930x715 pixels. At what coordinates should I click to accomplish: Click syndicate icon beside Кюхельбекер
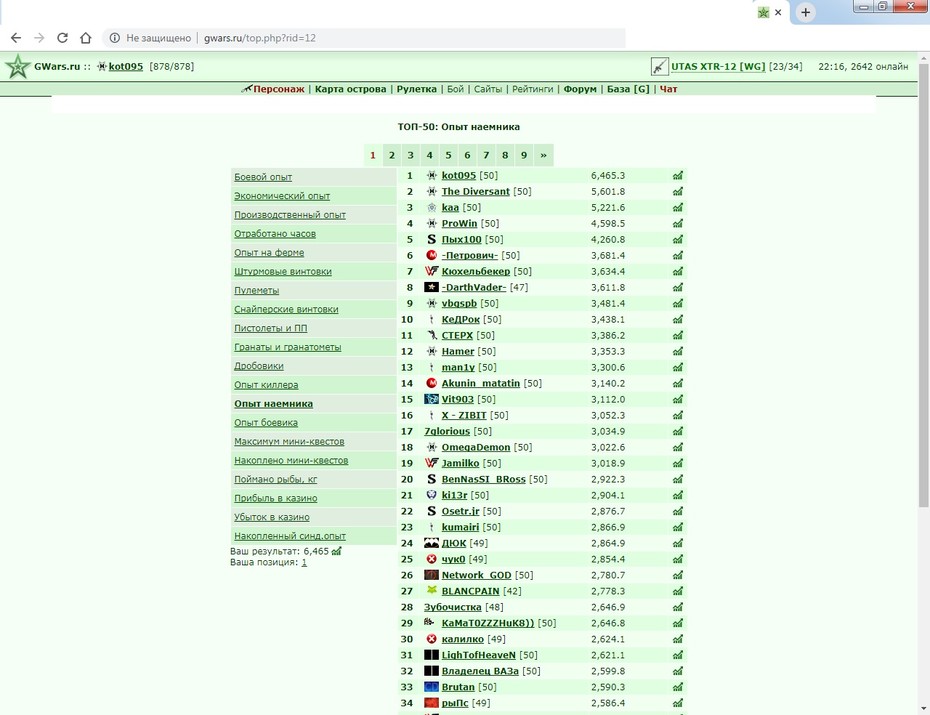[431, 272]
